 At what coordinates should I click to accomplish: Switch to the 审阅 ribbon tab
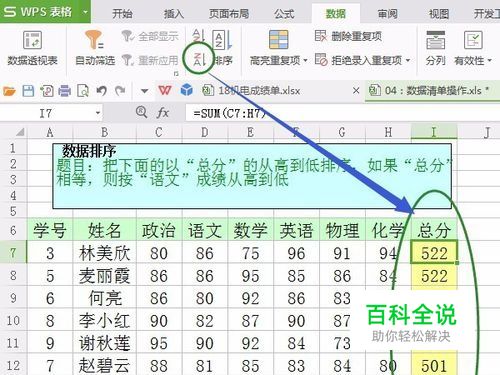click(387, 14)
